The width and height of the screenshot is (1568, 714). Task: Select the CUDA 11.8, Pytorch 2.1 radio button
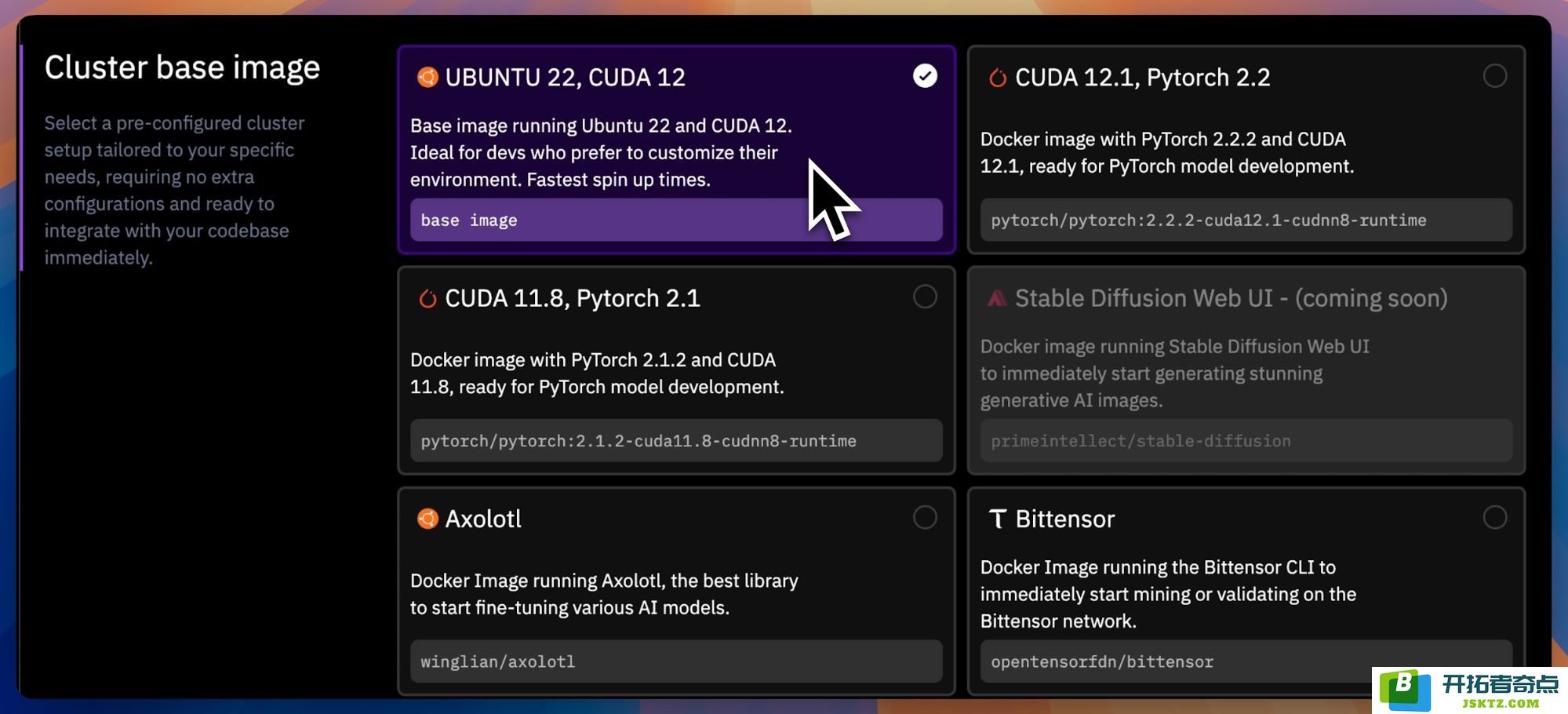pyautogui.click(x=925, y=297)
